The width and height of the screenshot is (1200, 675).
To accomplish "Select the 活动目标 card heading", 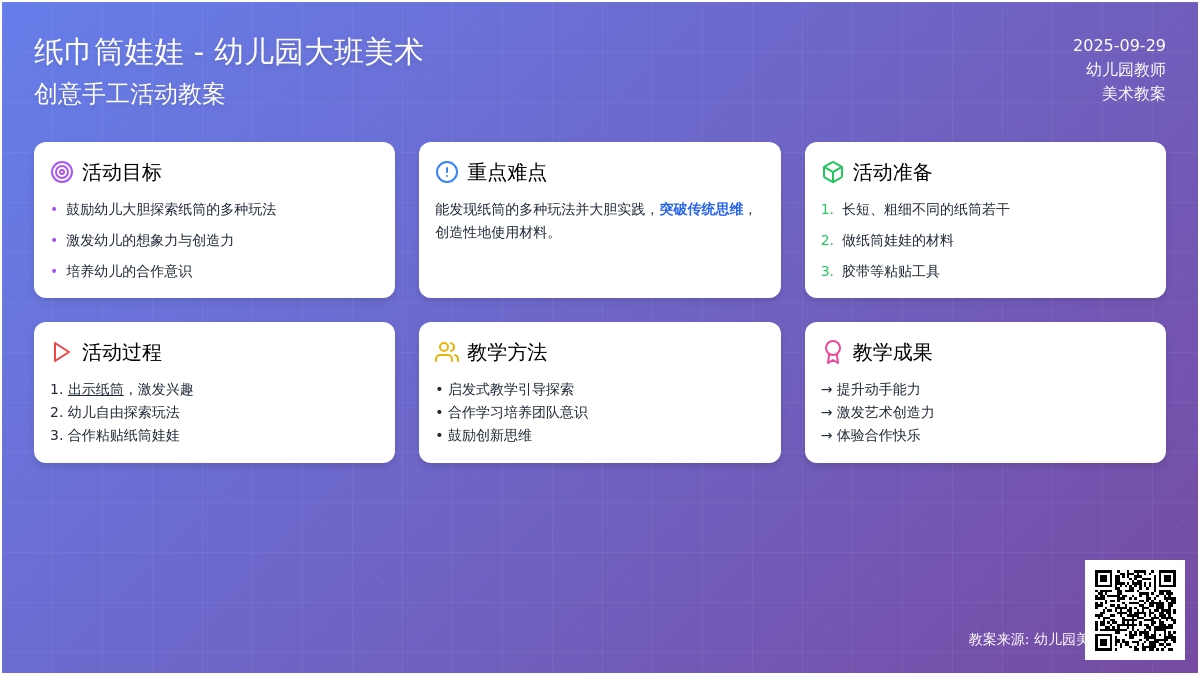I will pyautogui.click(x=122, y=172).
